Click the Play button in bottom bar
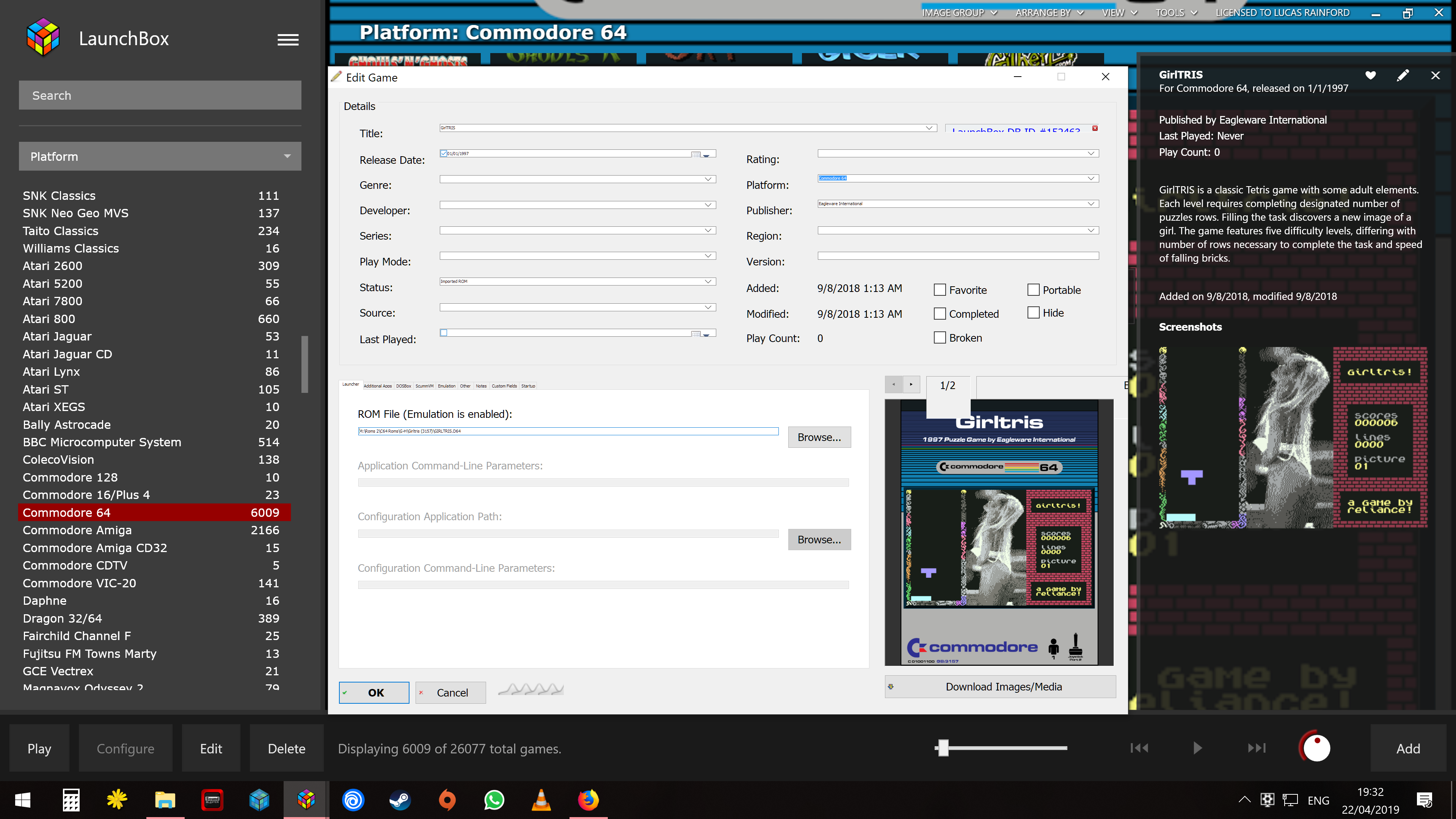This screenshot has width=1456, height=819. (x=39, y=748)
